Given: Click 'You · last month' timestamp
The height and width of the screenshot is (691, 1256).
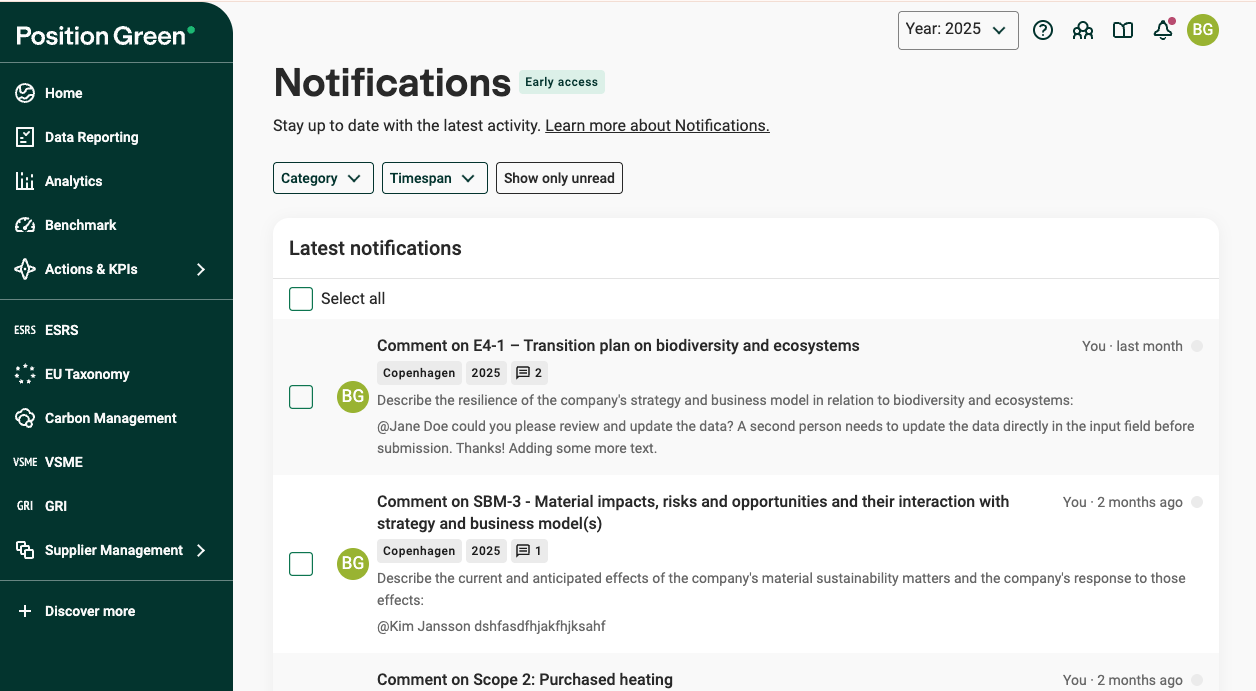Looking at the screenshot, I should point(1132,346).
